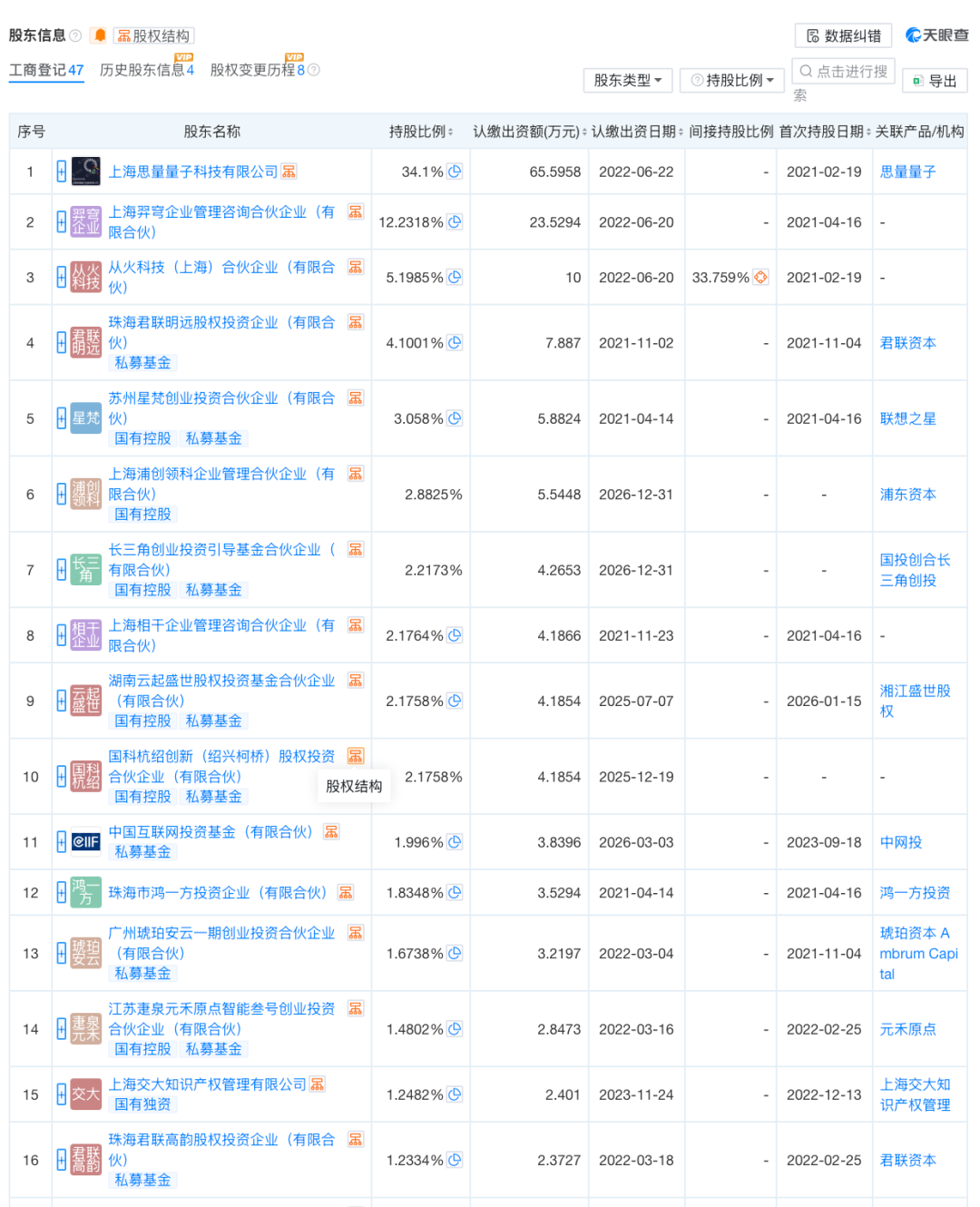980x1207 pixels.
Task: Click the help question icon next to 股东信息
Action: (75, 35)
